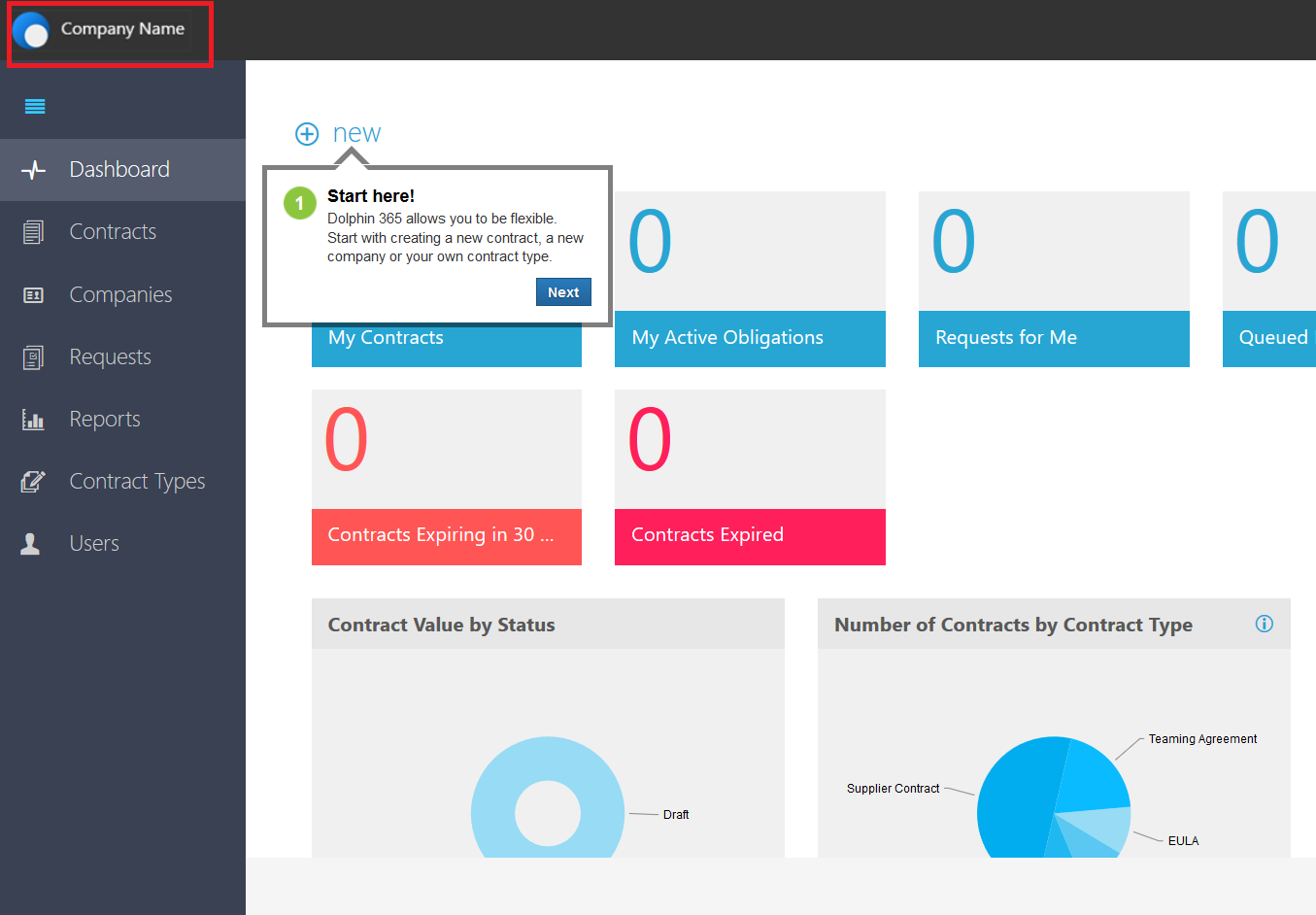Click the Supplier Contract label
The image size is (1316, 915).
click(x=893, y=789)
